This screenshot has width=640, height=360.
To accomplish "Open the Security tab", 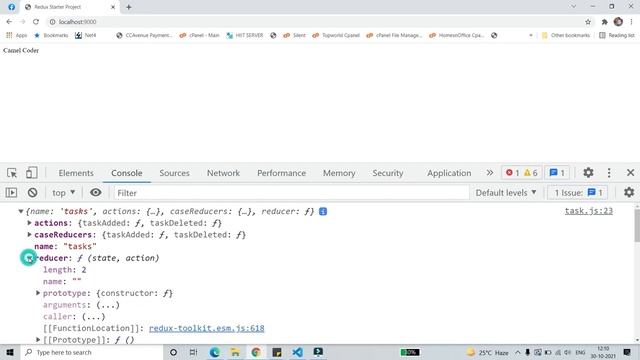I will coord(388,173).
